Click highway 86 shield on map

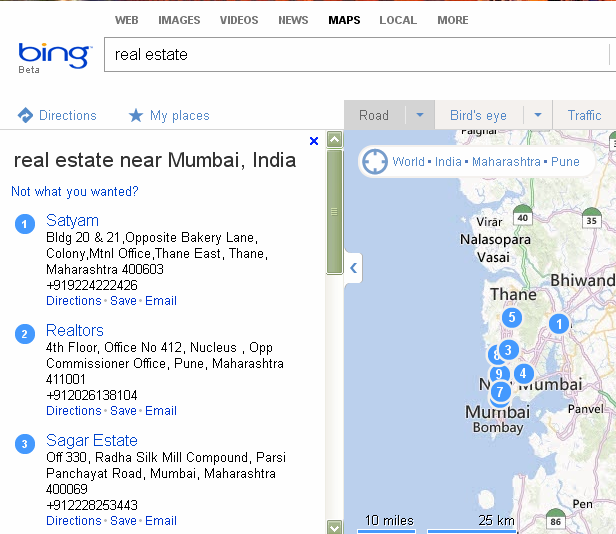556,519
